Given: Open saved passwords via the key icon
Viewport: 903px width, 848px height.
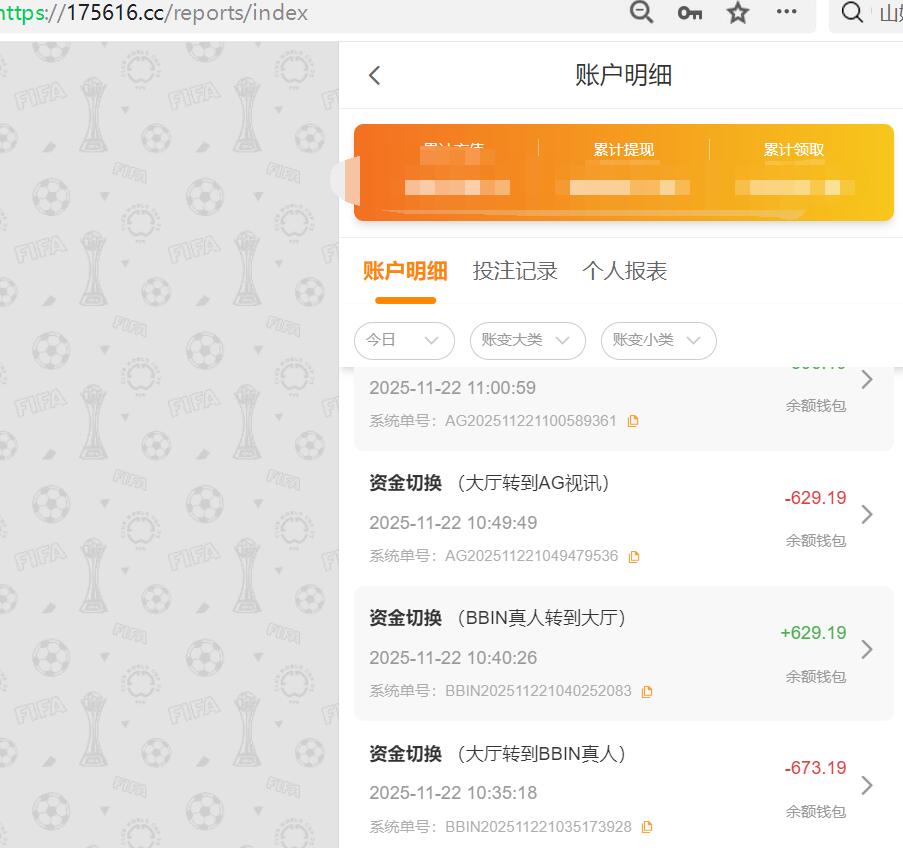Looking at the screenshot, I should pyautogui.click(x=689, y=13).
